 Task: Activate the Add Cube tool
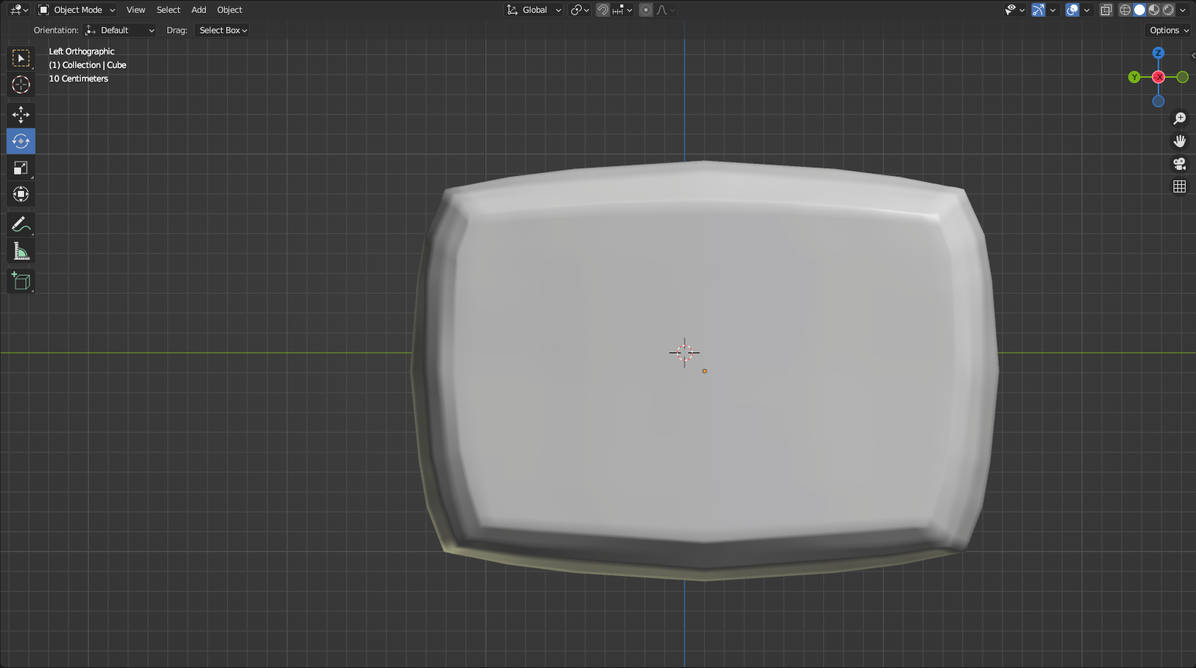coord(21,281)
